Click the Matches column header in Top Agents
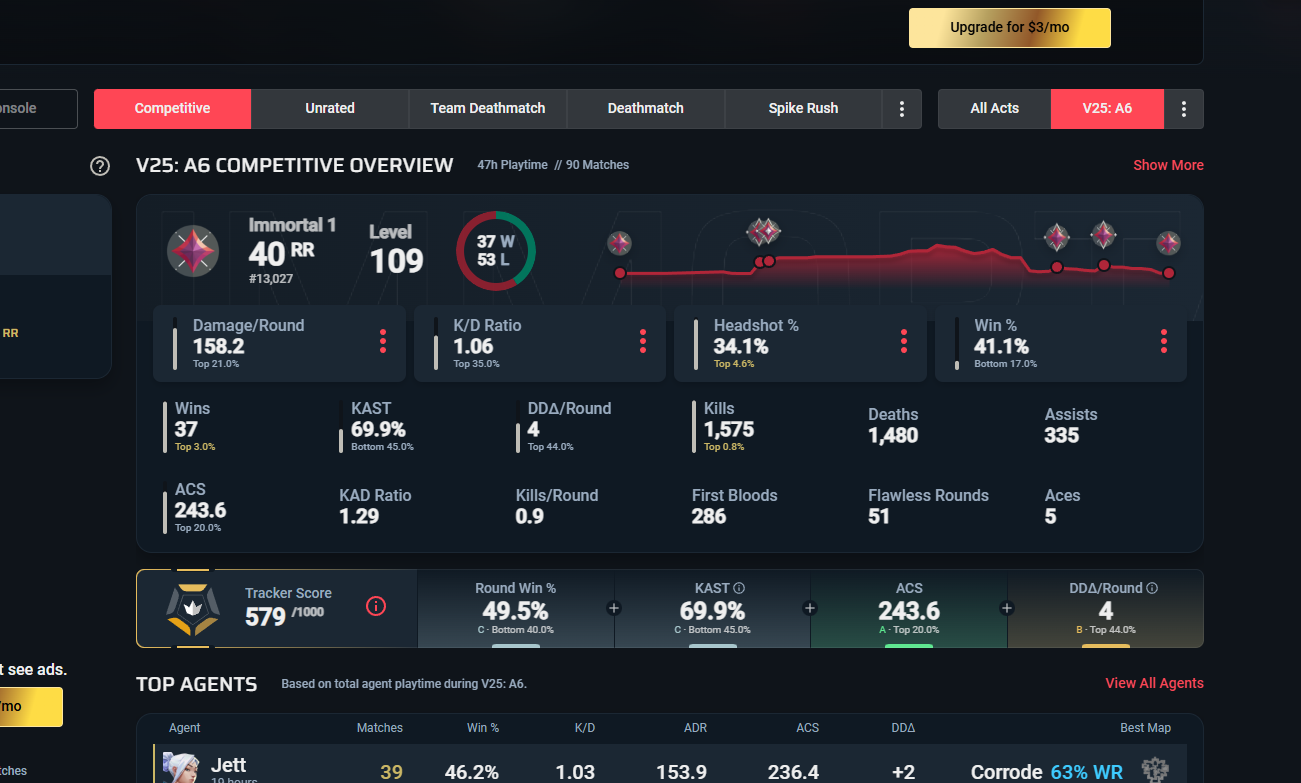 pos(380,728)
